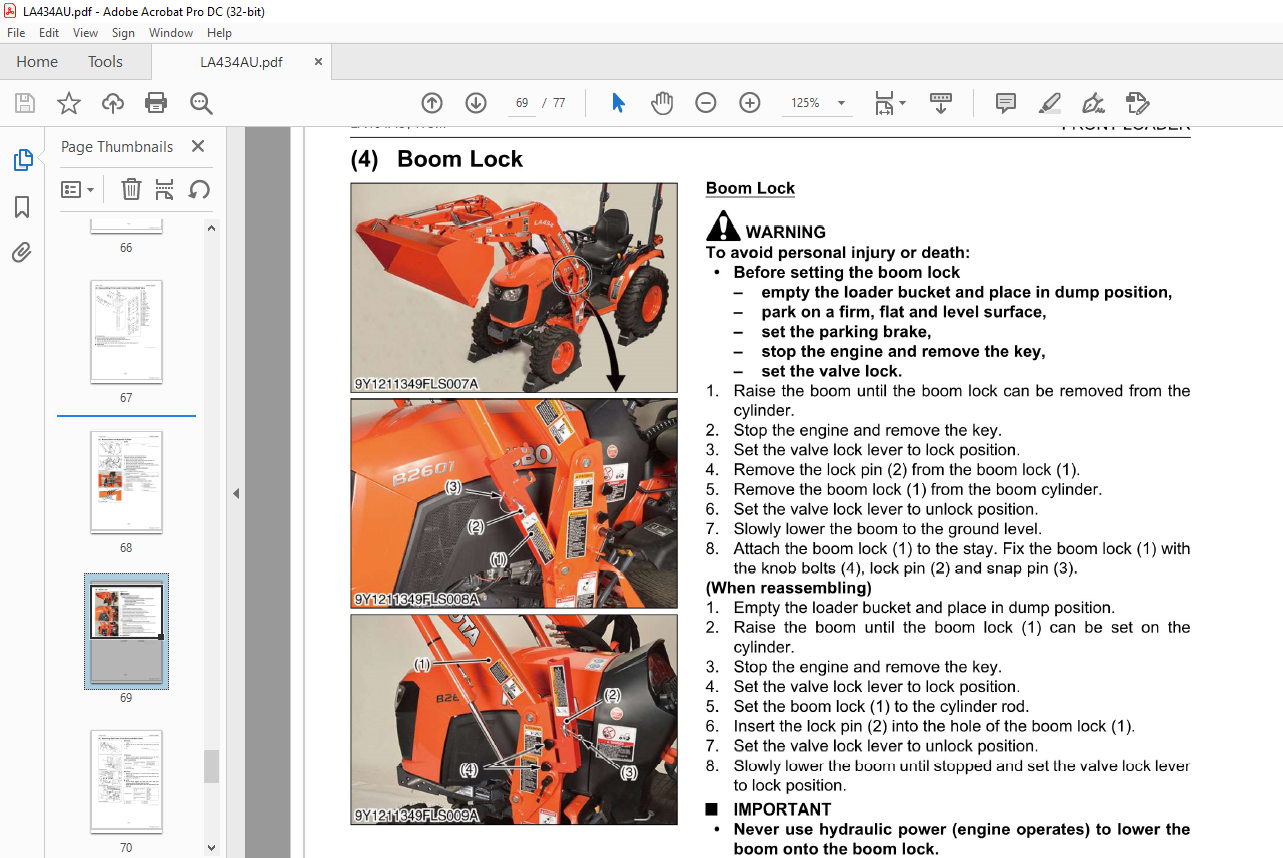
Task: Click the underlined Boom Lock heading
Action: (750, 188)
